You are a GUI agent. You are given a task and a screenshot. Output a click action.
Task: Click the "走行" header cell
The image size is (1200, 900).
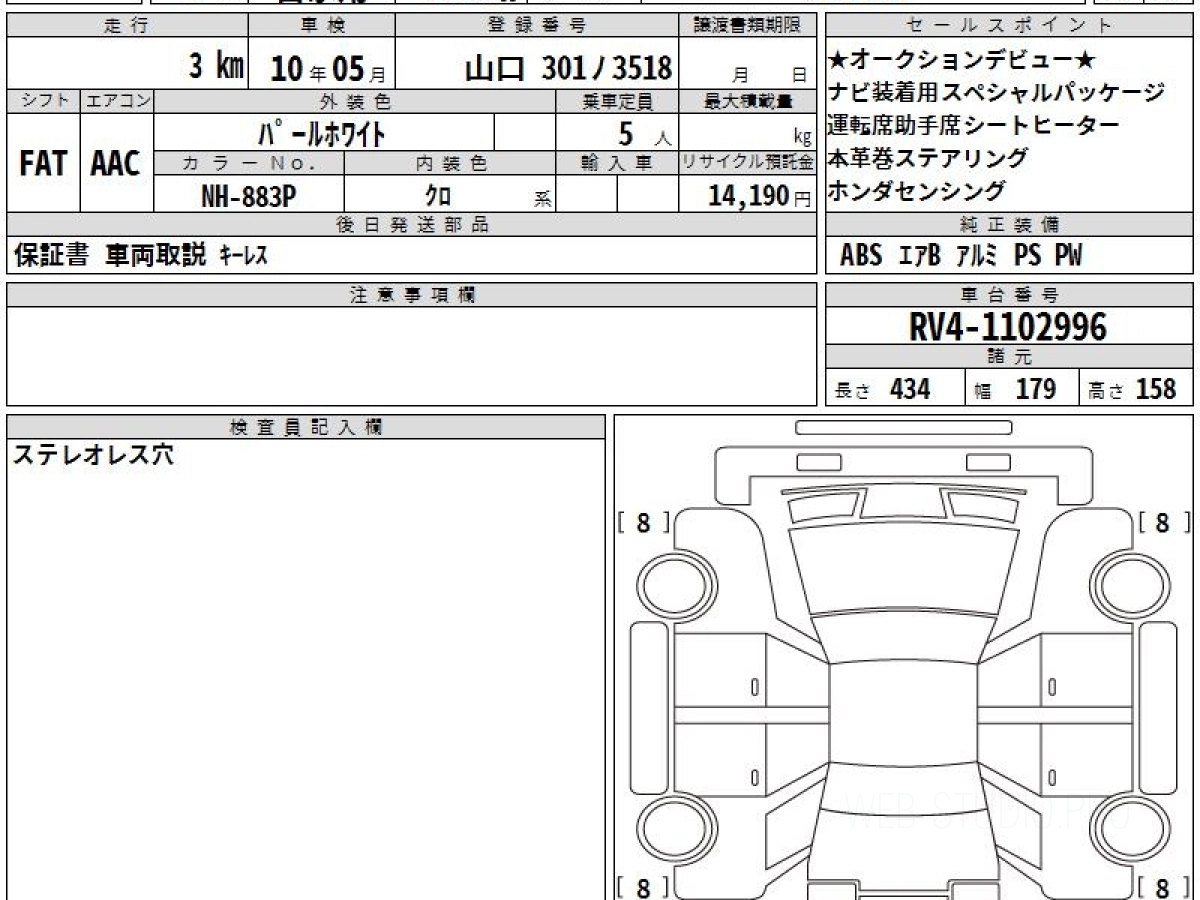(126, 26)
